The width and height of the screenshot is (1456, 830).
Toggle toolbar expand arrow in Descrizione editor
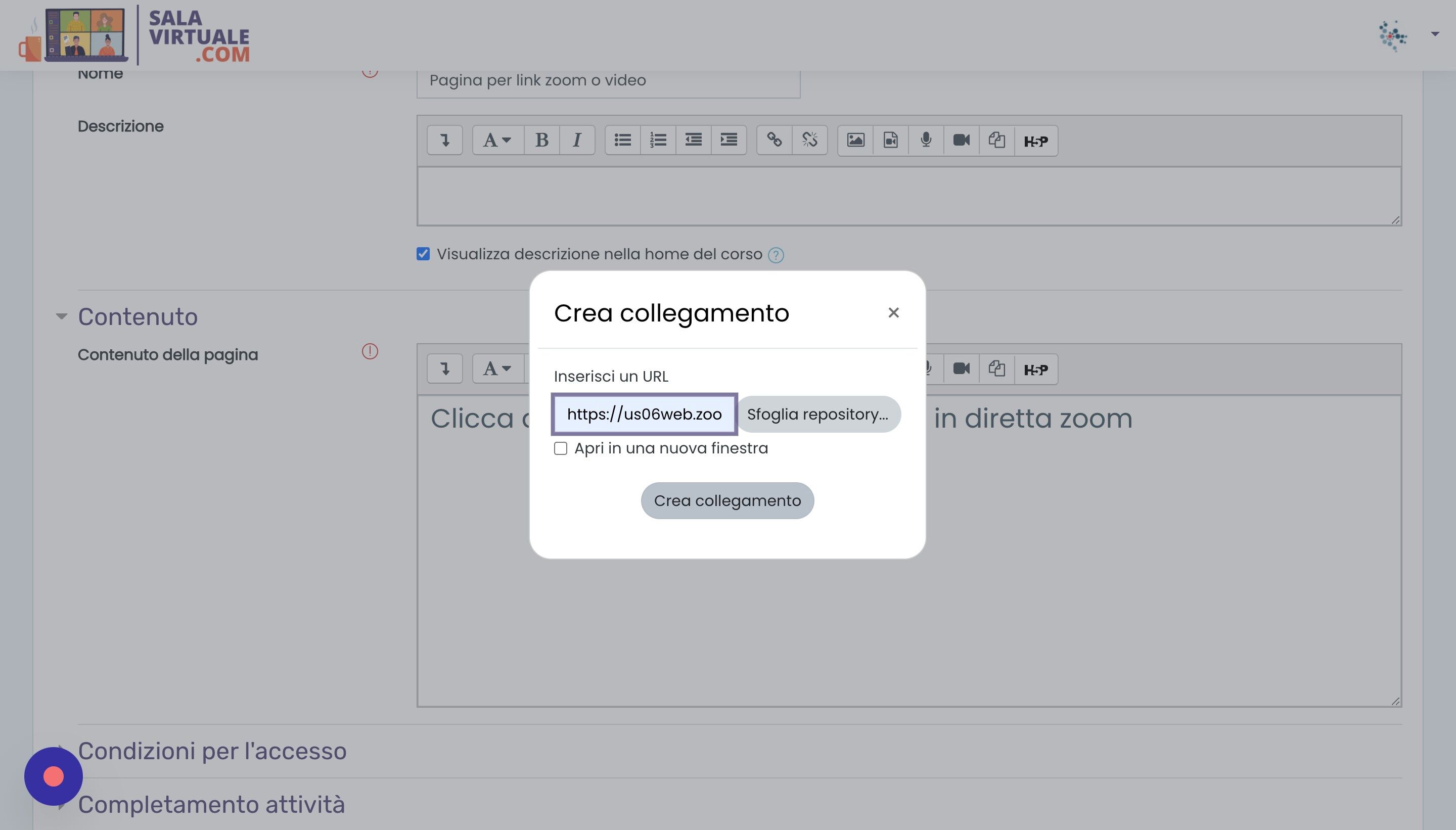pos(445,140)
